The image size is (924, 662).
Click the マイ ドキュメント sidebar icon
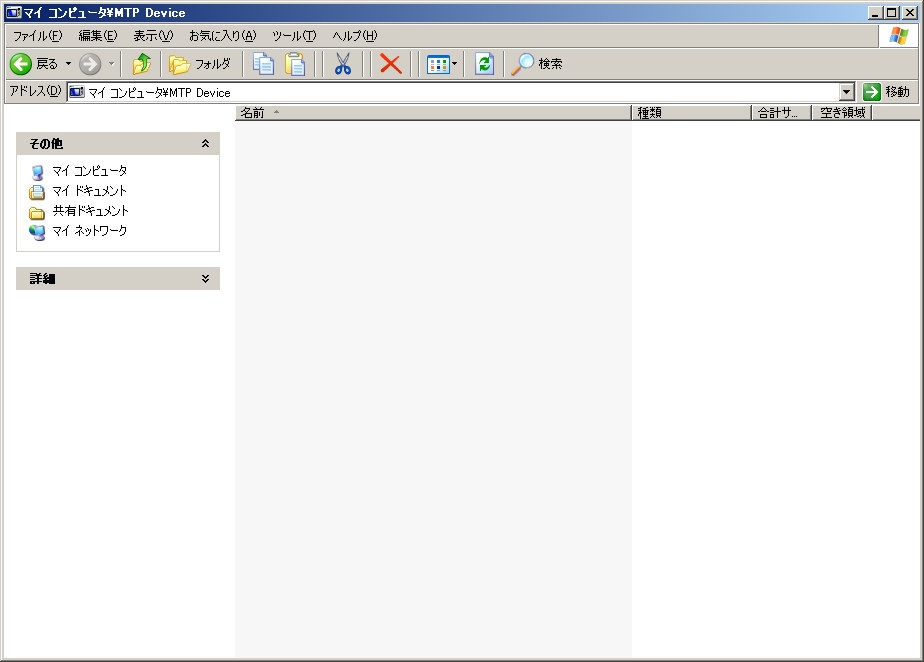coord(37,192)
